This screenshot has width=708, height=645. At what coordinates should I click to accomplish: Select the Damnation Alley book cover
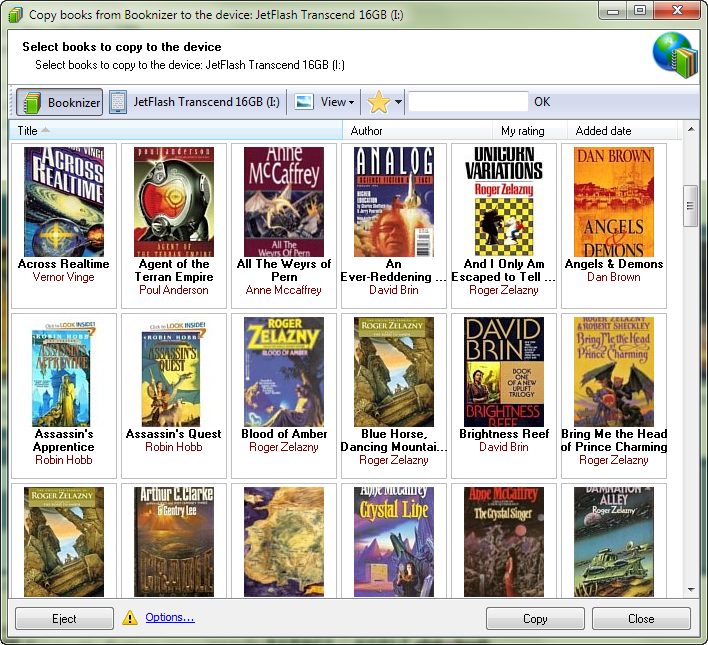click(x=614, y=542)
